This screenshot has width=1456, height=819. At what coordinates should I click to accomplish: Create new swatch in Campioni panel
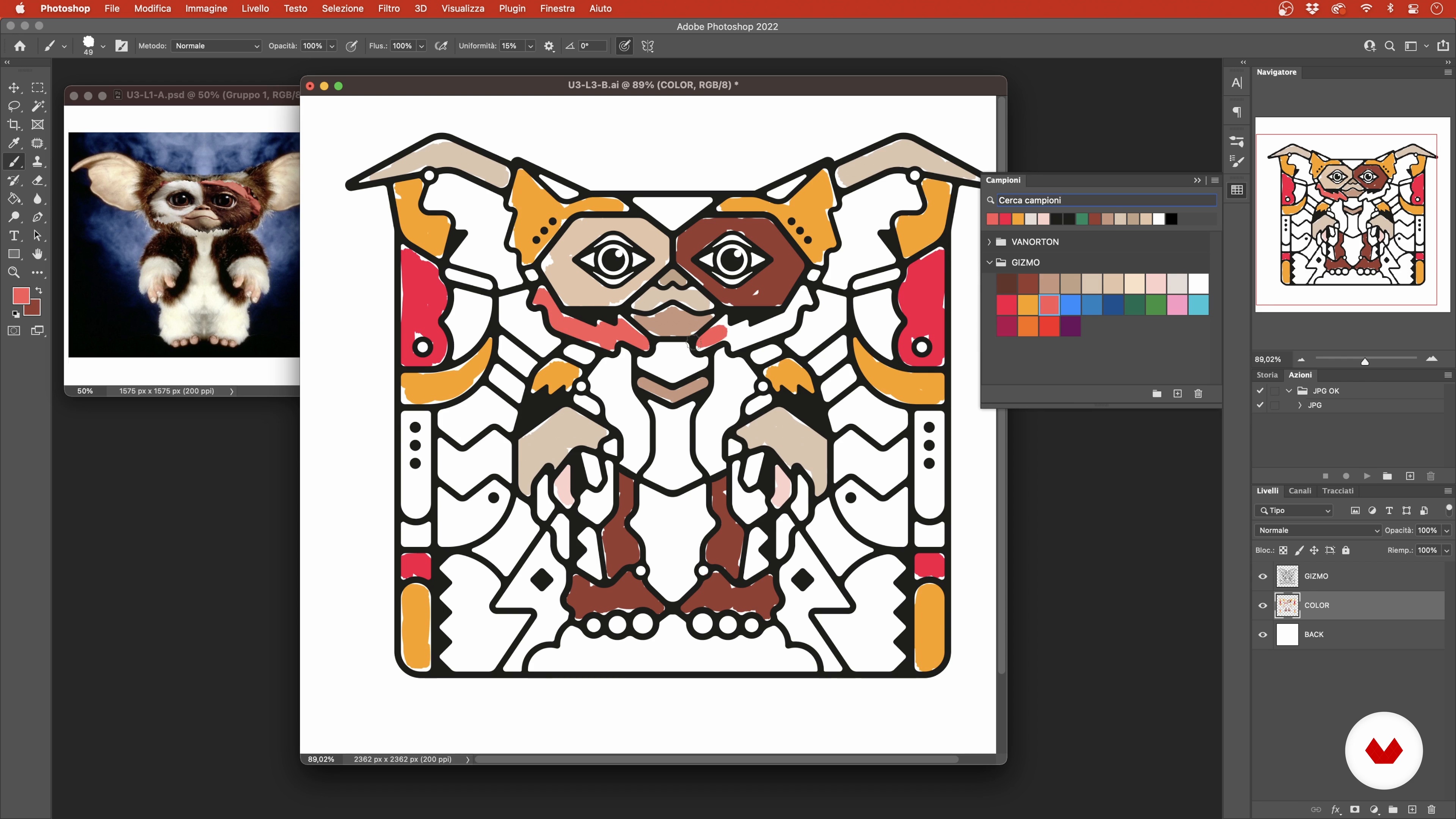pos(1177,394)
